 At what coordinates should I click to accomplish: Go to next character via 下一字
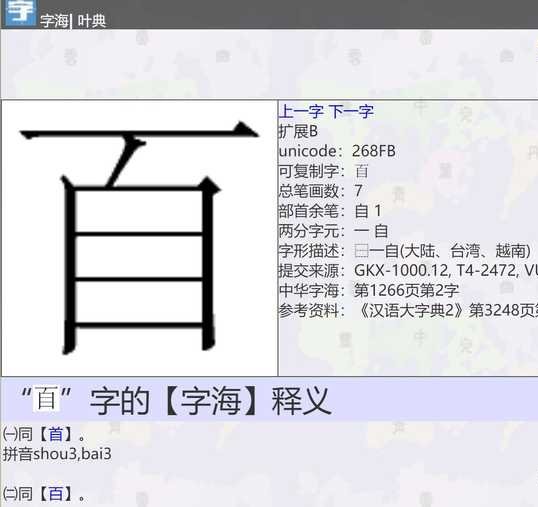351,111
